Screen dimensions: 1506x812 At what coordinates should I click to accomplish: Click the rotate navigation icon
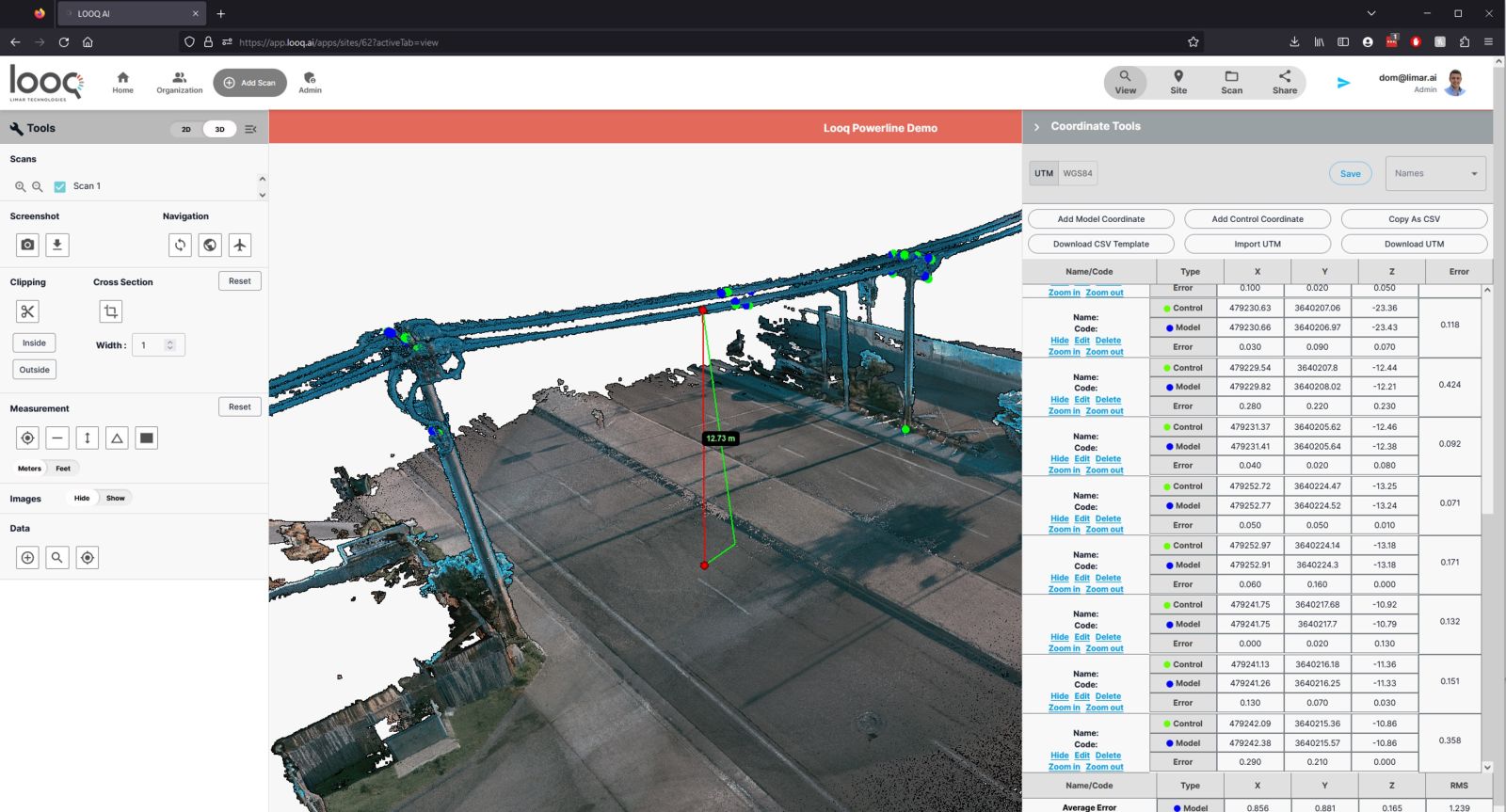point(180,245)
